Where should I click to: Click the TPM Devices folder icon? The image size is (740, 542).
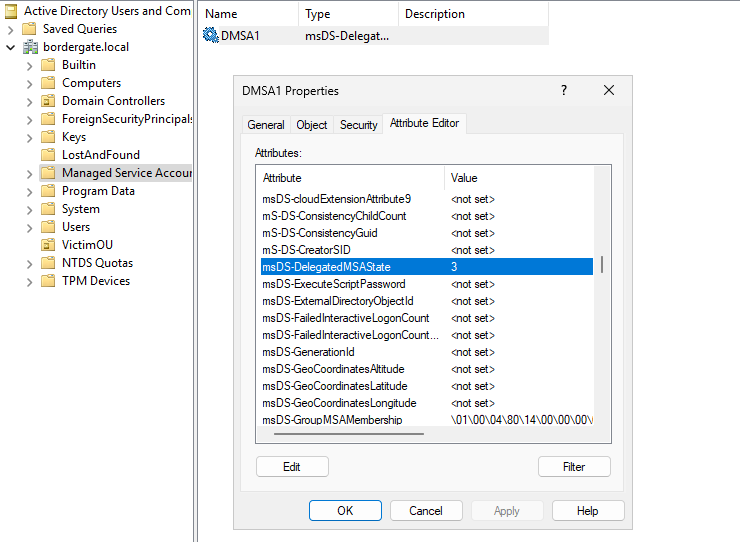[48, 281]
